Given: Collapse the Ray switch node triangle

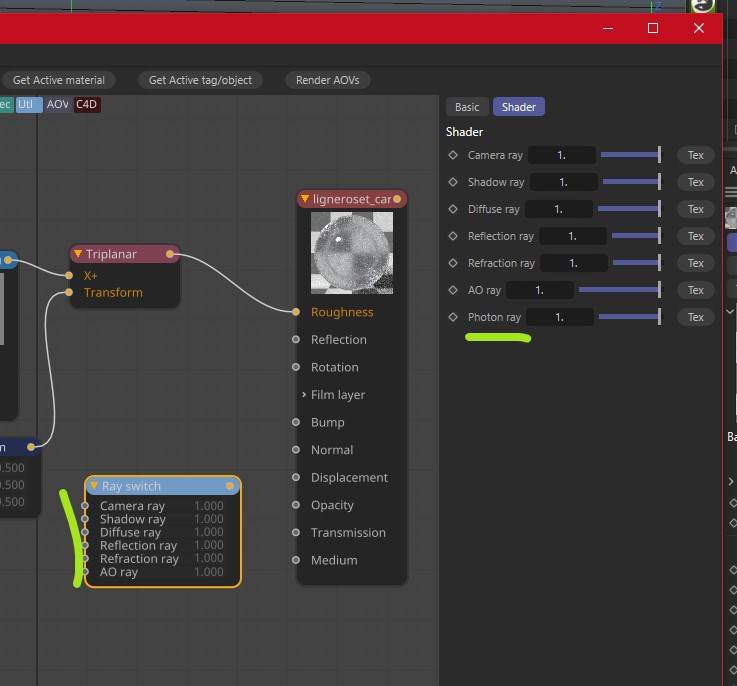Looking at the screenshot, I should (94, 485).
